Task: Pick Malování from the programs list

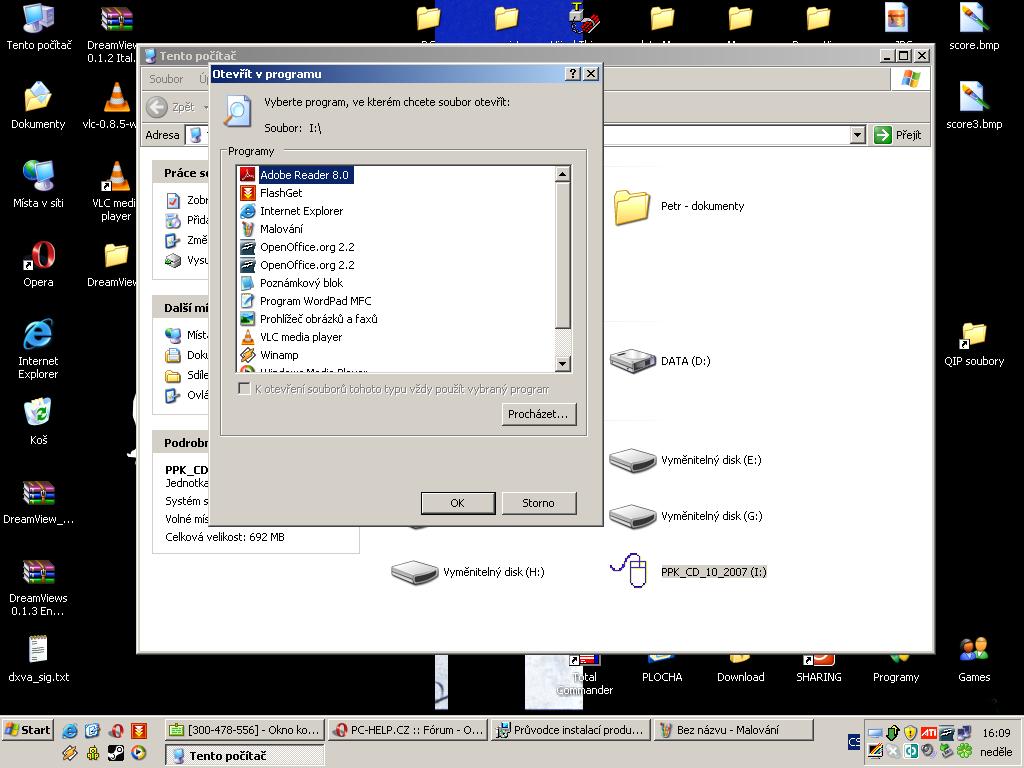Action: tap(281, 229)
